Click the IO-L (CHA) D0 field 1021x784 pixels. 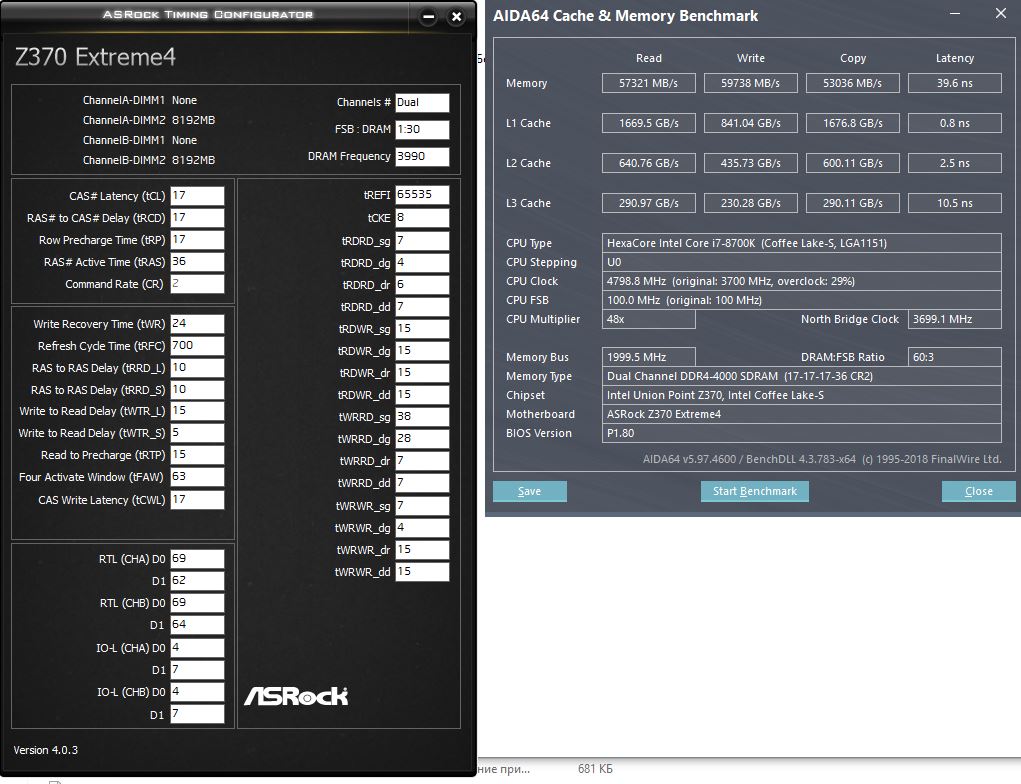(x=197, y=648)
